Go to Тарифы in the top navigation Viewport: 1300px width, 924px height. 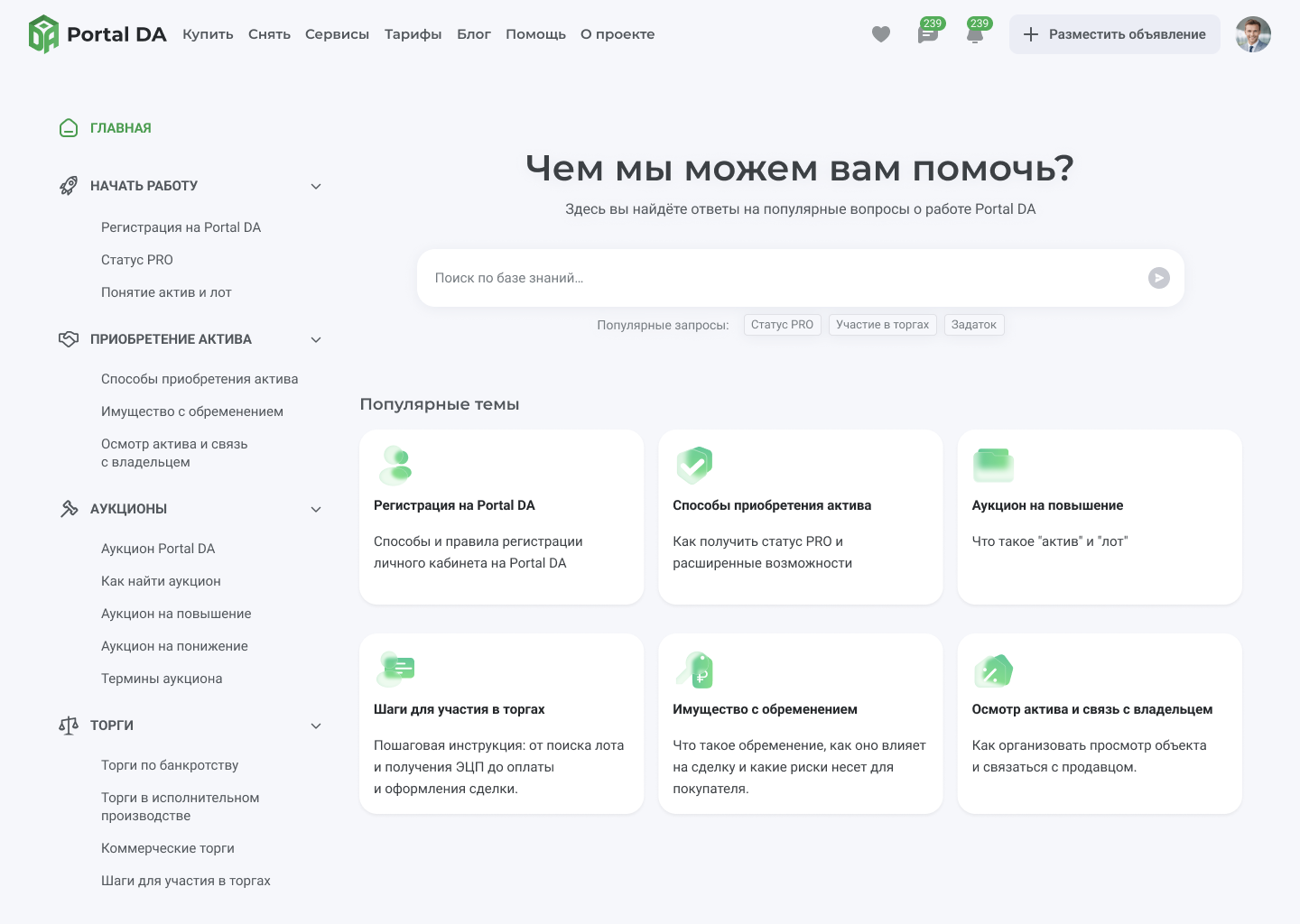413,34
